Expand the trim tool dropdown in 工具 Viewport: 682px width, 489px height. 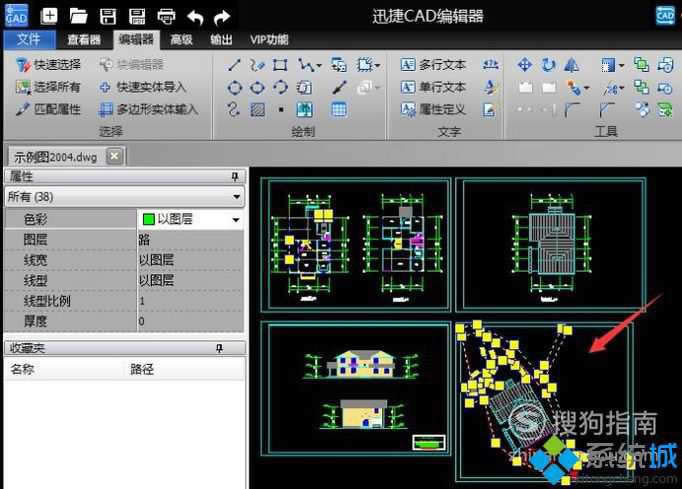621,88
